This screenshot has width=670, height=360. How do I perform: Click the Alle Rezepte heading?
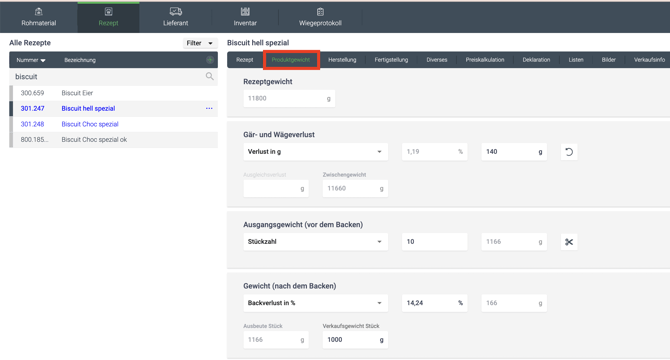point(30,43)
